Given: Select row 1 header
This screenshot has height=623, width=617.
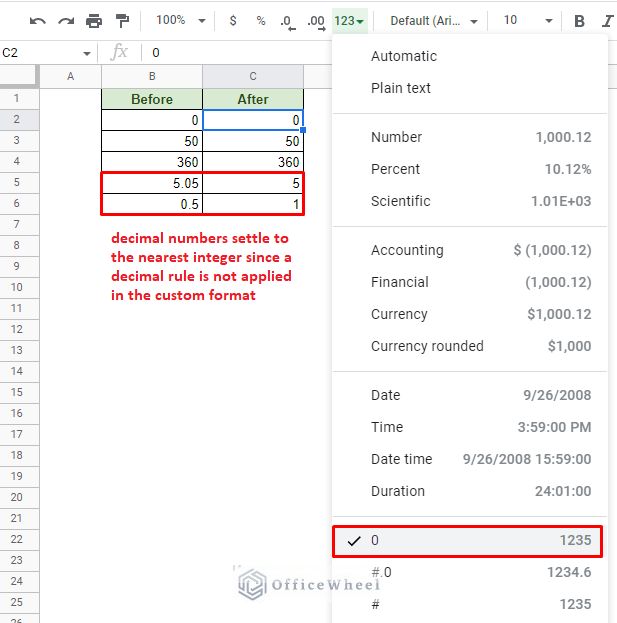Looking at the screenshot, I should pyautogui.click(x=19, y=99).
